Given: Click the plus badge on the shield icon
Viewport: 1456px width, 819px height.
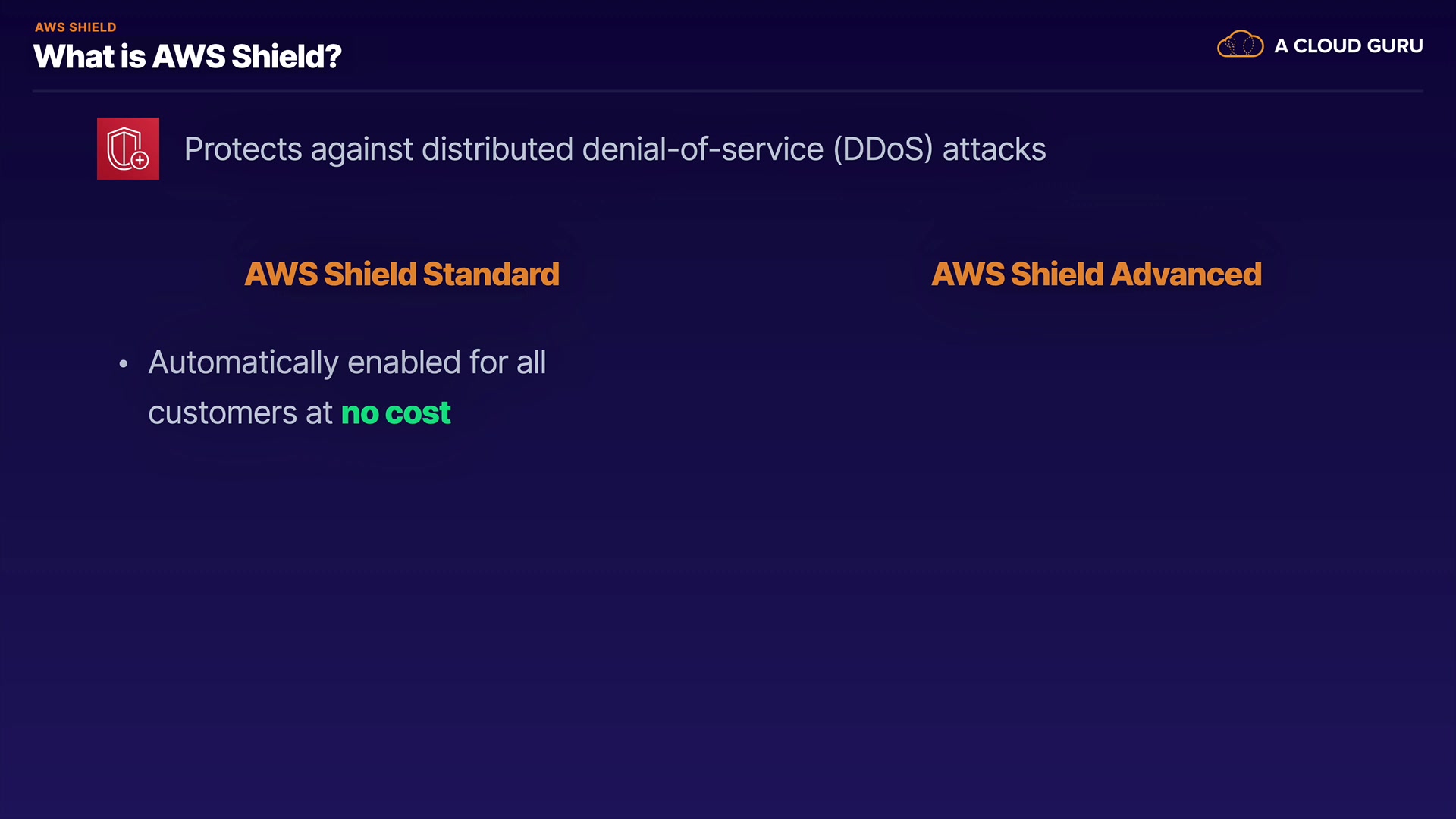Looking at the screenshot, I should 140,160.
